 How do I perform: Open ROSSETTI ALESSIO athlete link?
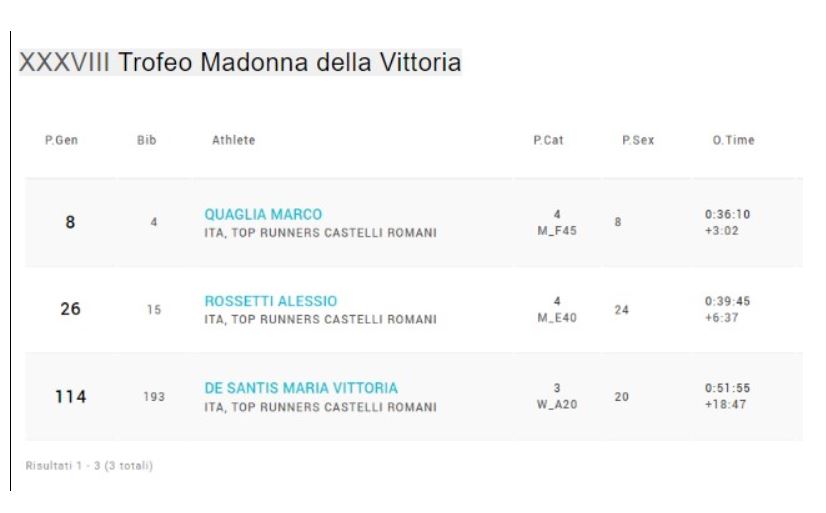click(x=270, y=301)
